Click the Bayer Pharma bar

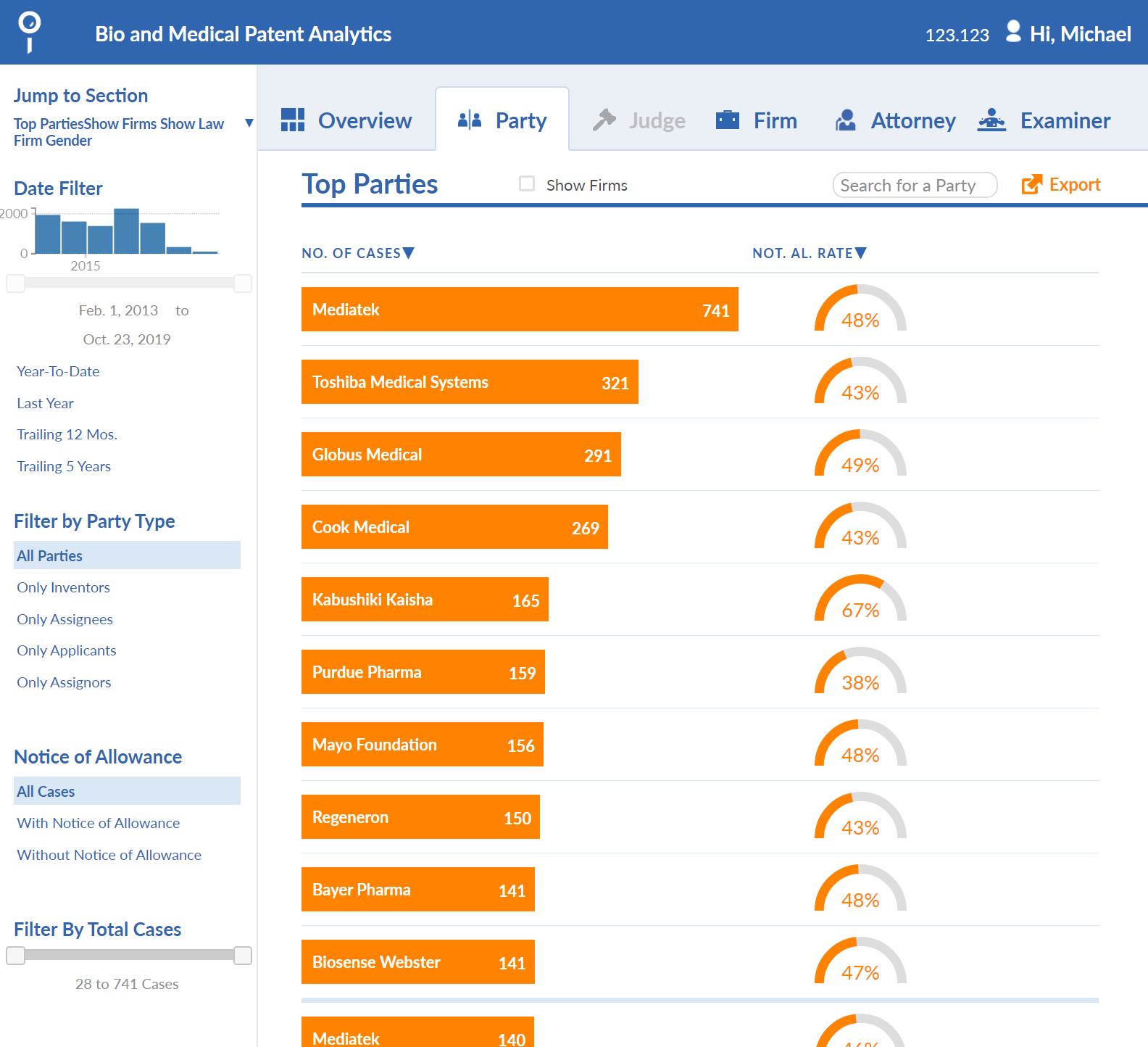418,890
